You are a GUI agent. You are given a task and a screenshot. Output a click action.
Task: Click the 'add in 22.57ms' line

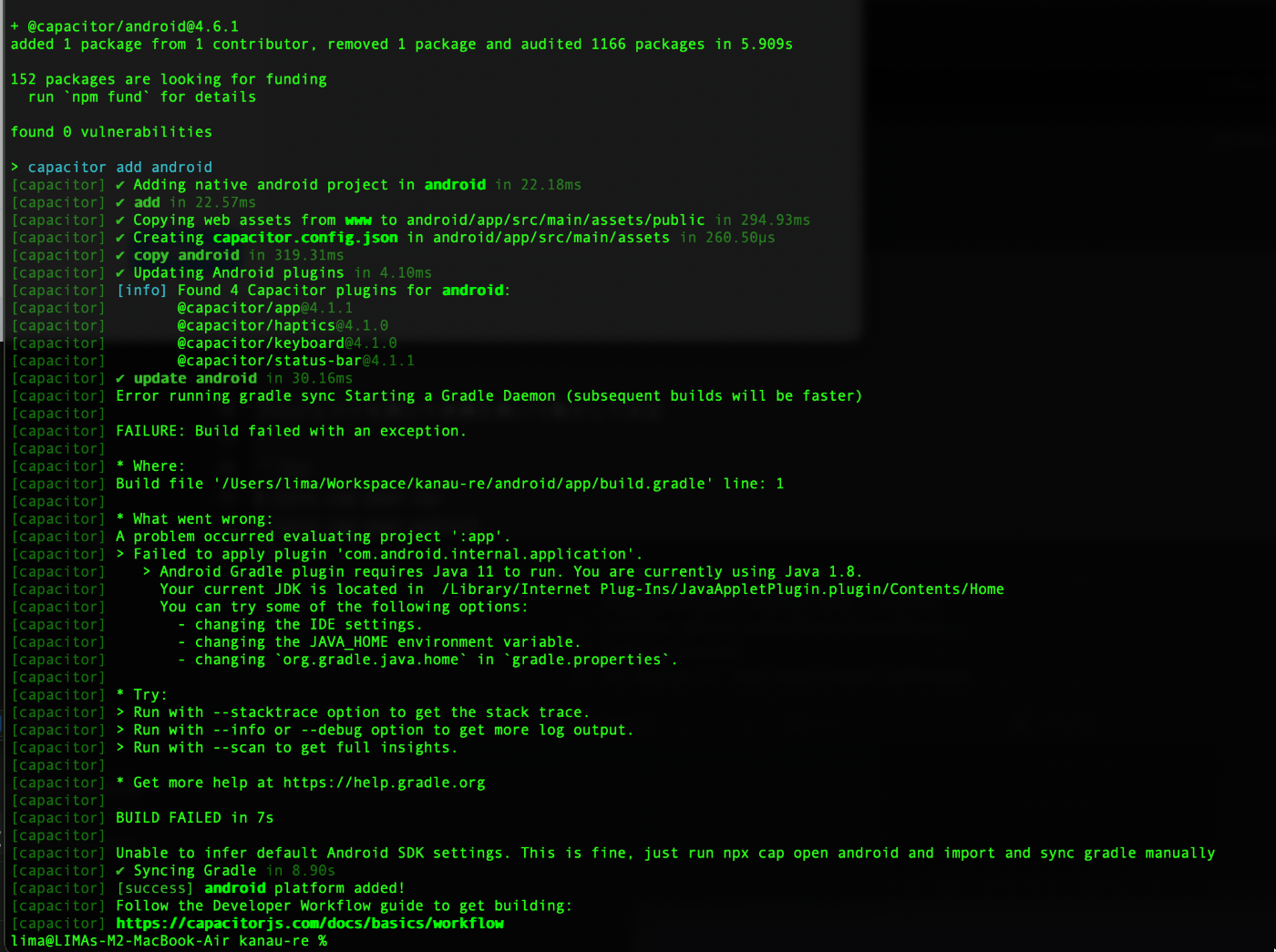186,202
